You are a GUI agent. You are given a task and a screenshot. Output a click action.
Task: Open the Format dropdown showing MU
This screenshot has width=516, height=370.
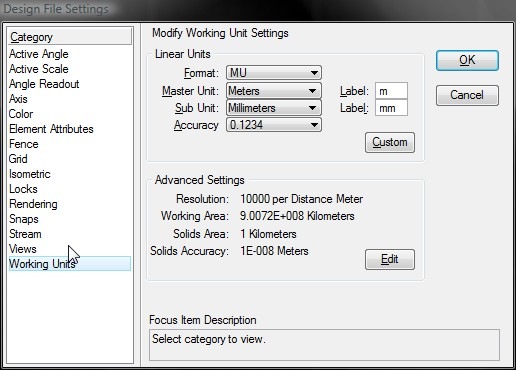click(274, 73)
